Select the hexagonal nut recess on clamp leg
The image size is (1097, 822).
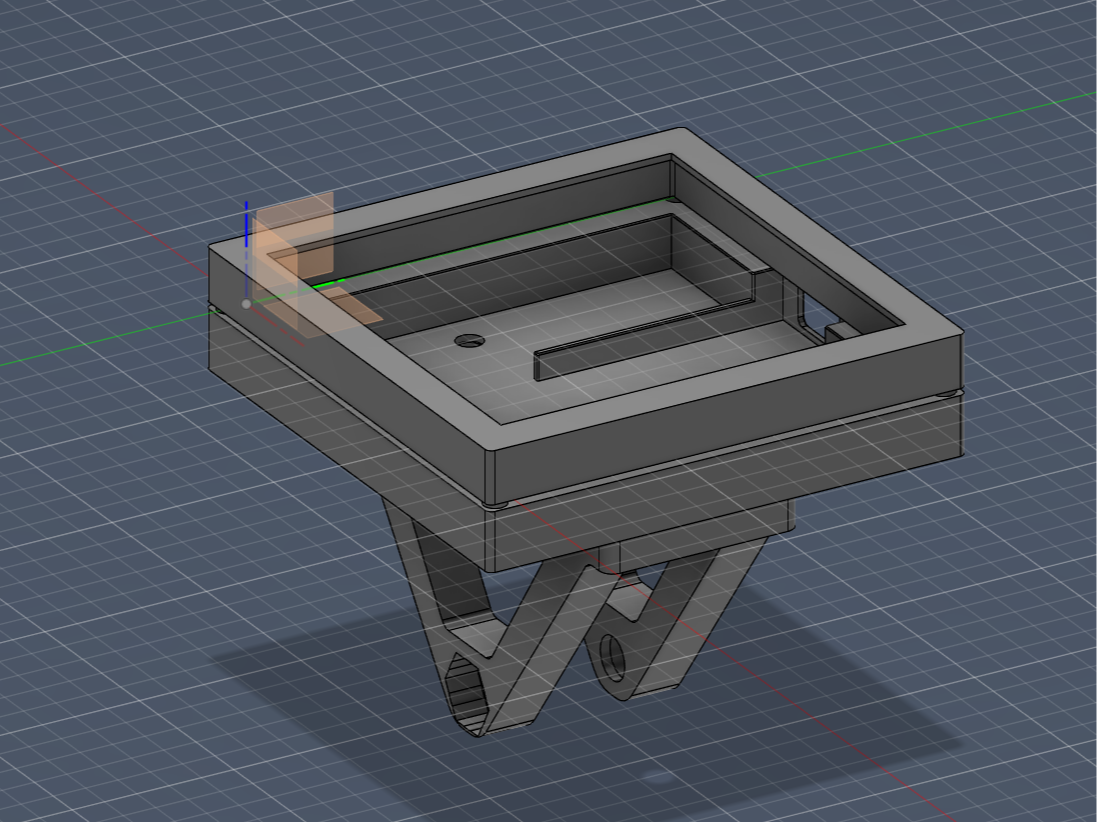(465, 693)
